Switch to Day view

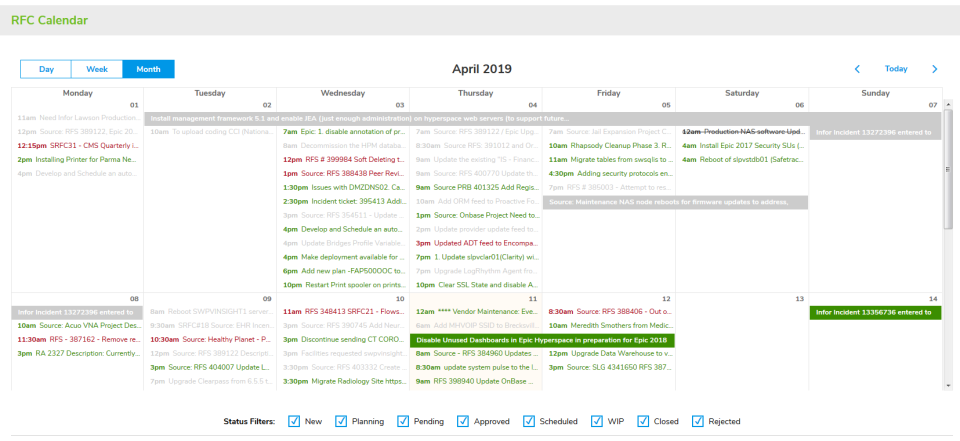click(46, 69)
